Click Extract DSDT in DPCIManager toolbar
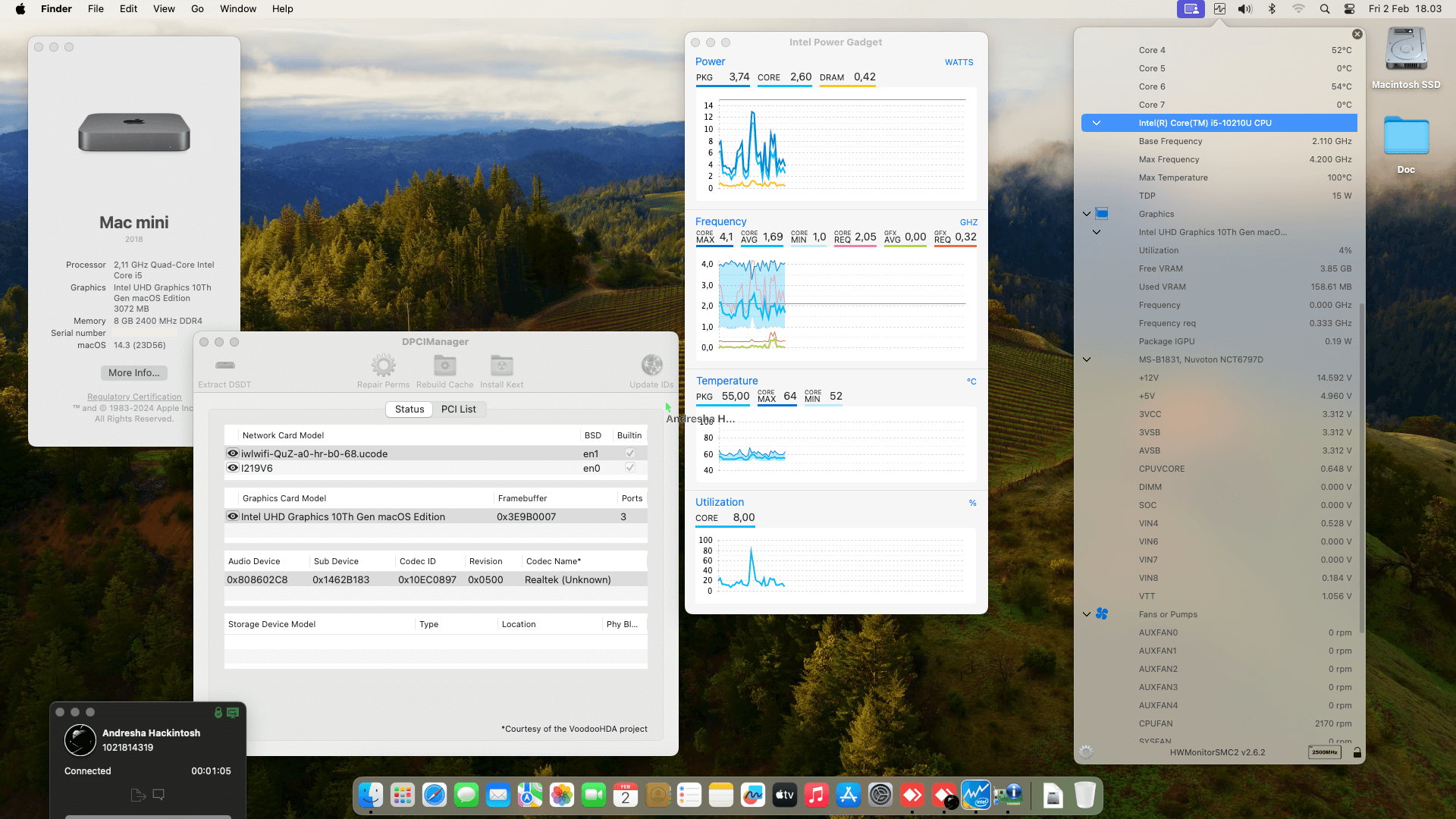 coord(224,372)
